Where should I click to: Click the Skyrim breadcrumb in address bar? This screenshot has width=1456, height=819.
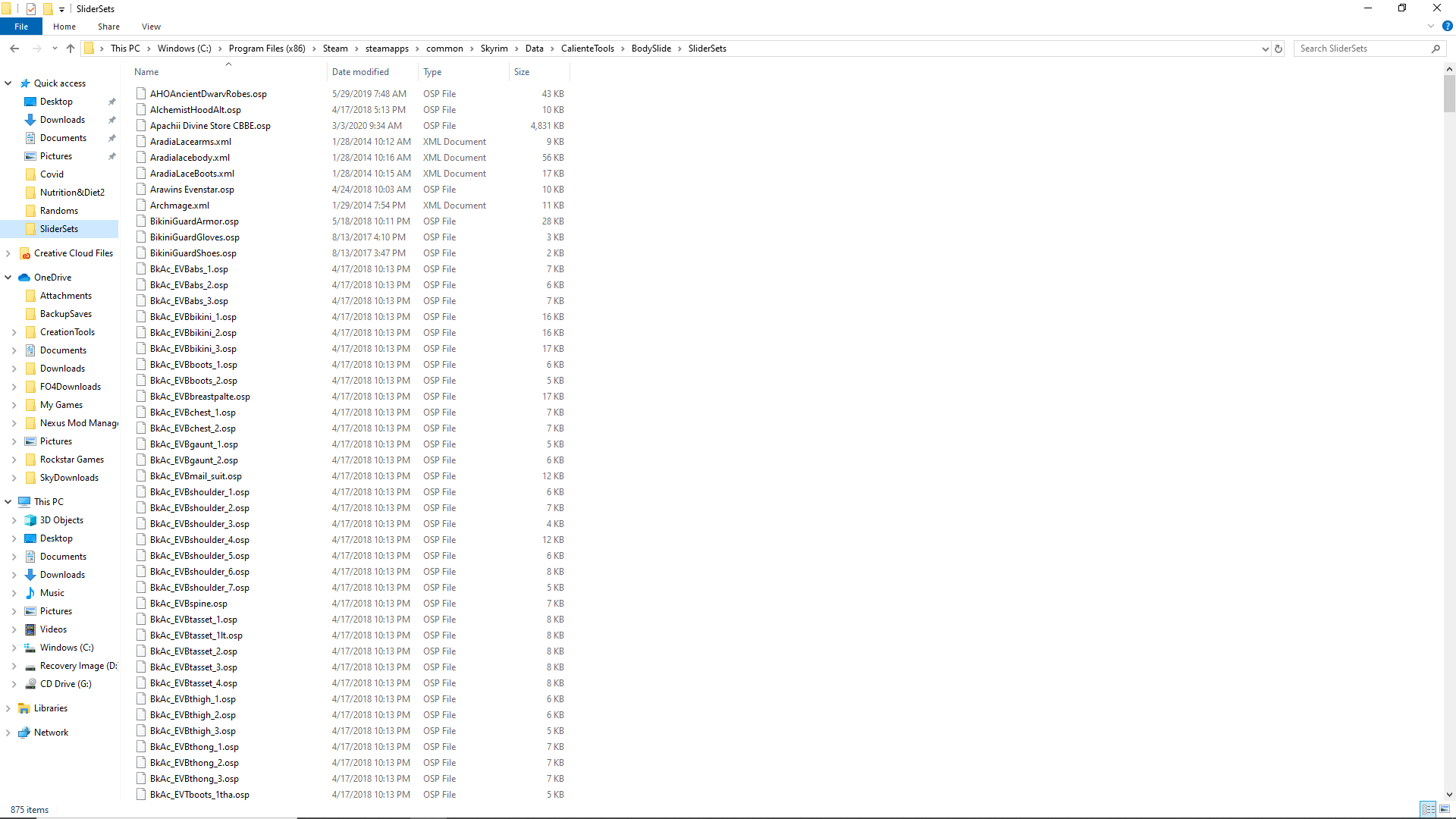click(494, 49)
